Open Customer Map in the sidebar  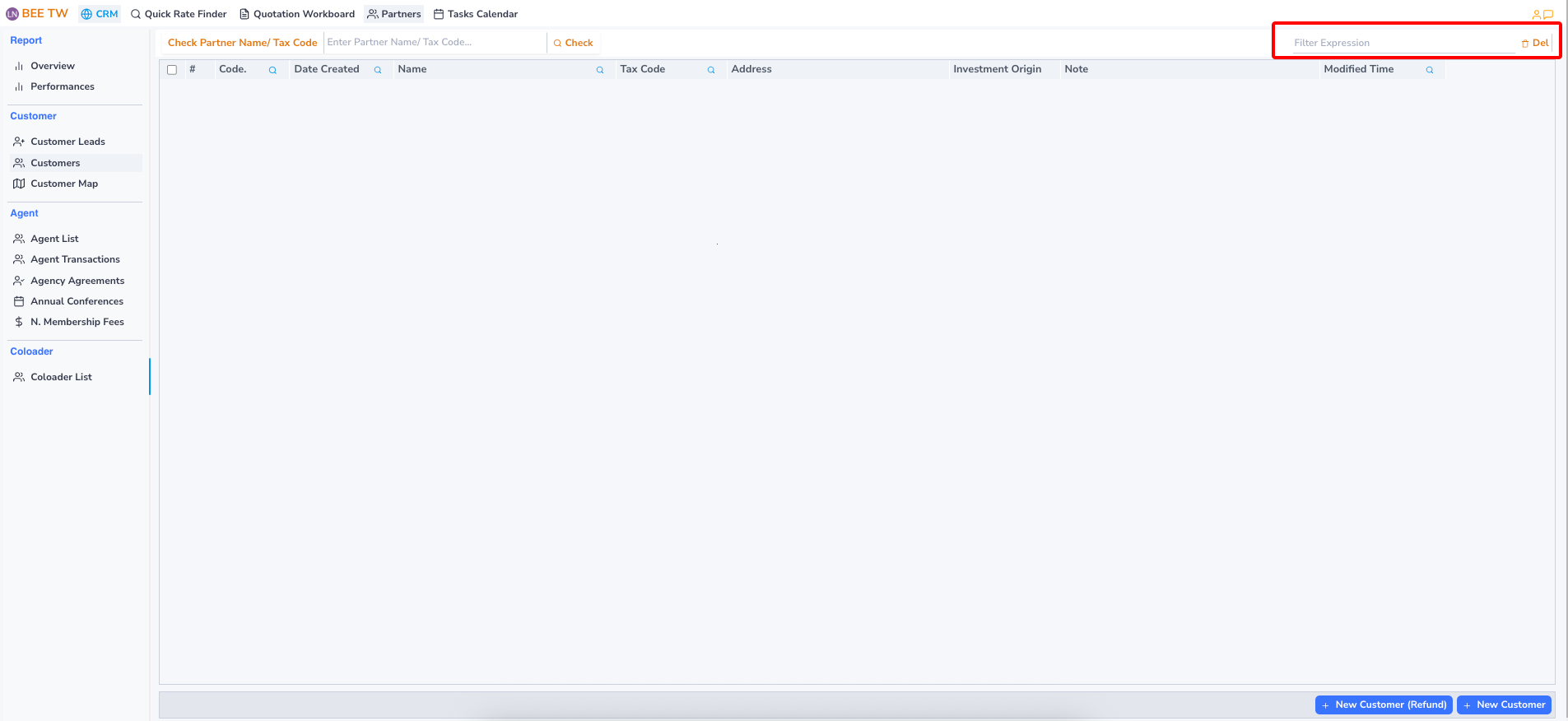click(x=64, y=184)
